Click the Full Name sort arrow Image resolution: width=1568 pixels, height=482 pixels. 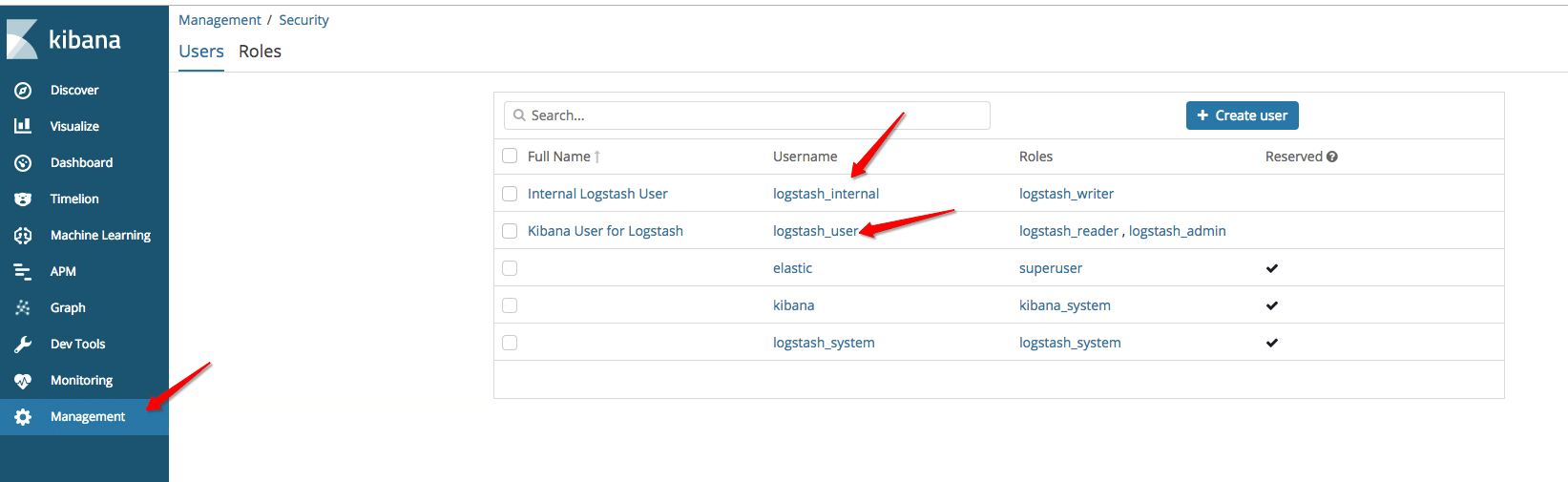(597, 157)
